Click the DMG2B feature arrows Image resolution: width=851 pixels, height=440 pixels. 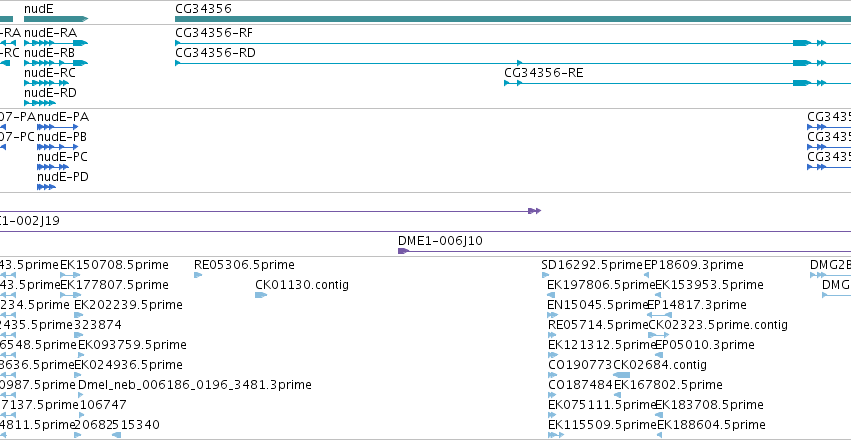[x=818, y=275]
